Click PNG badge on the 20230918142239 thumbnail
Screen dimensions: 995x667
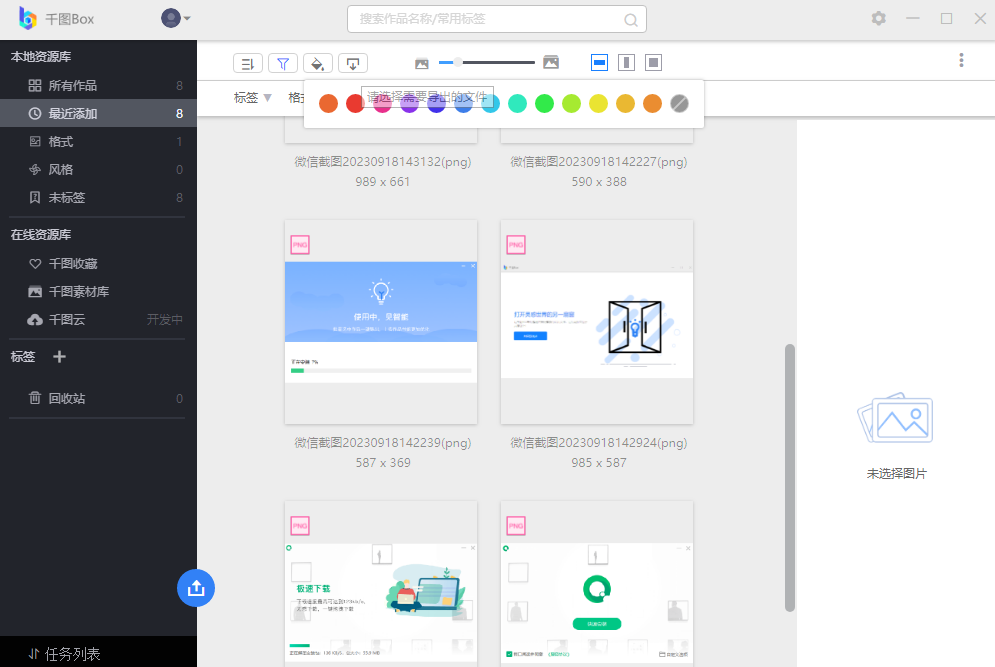click(300, 245)
